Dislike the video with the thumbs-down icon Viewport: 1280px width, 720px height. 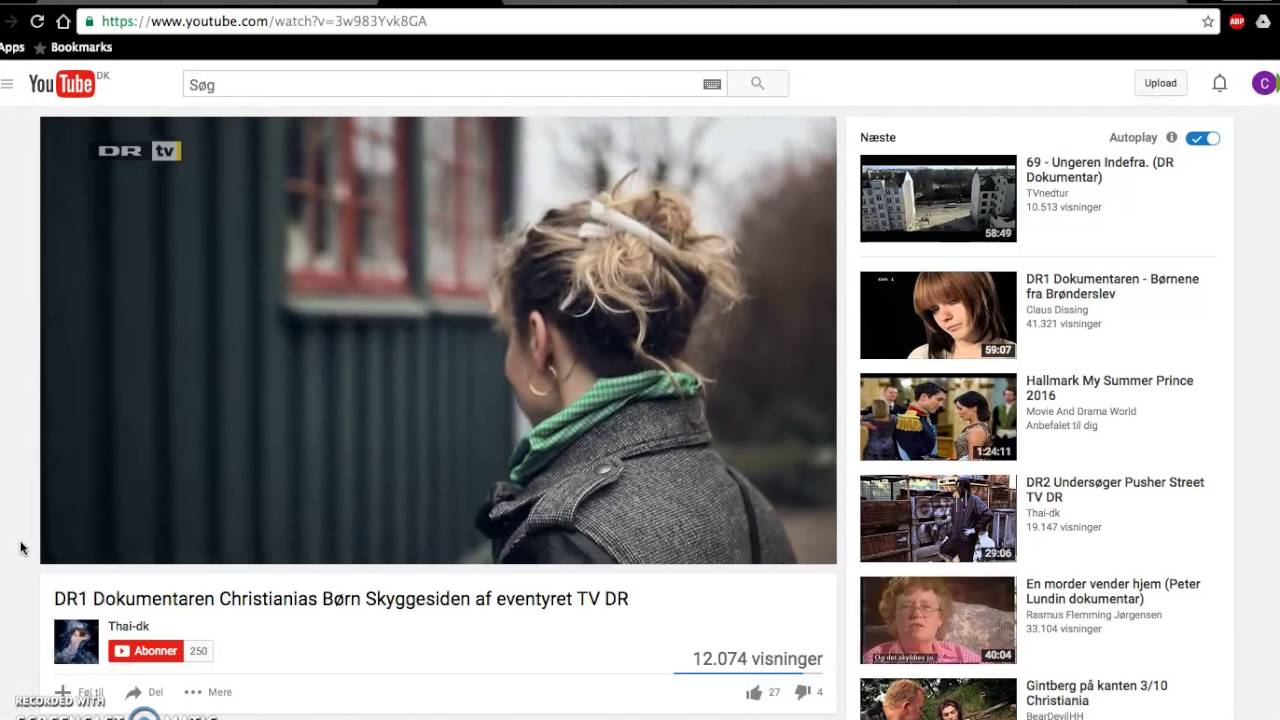point(802,692)
